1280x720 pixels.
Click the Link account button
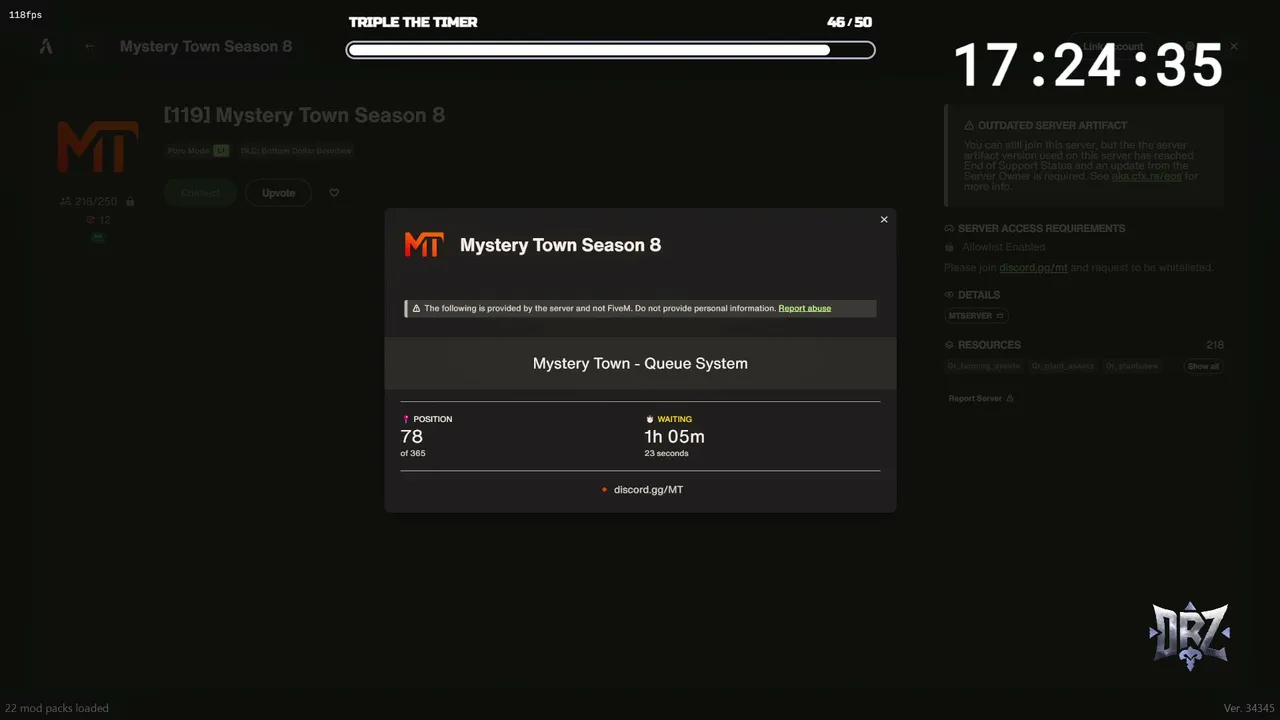coord(1112,47)
